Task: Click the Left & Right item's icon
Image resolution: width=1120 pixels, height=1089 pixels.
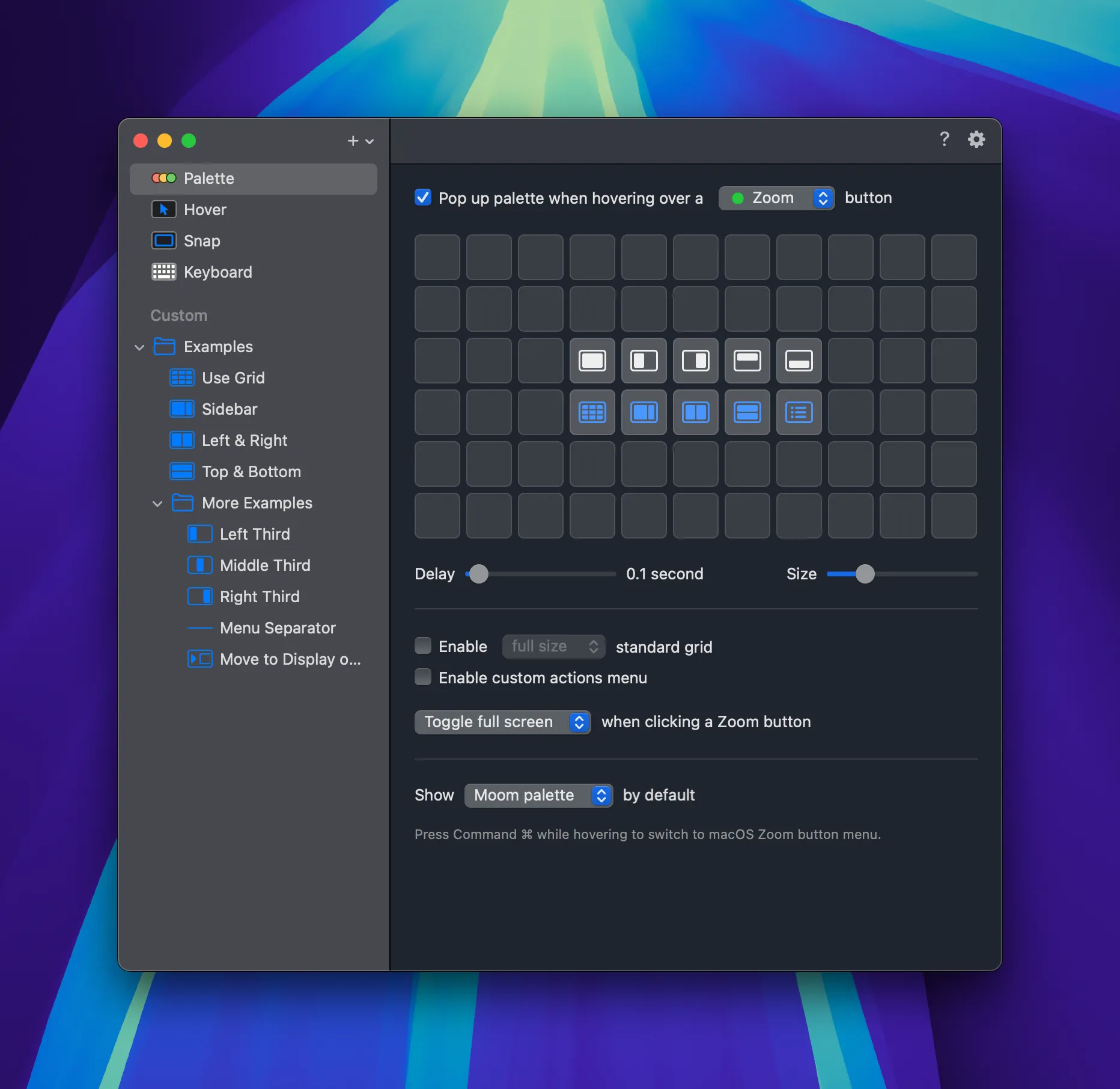Action: (182, 441)
